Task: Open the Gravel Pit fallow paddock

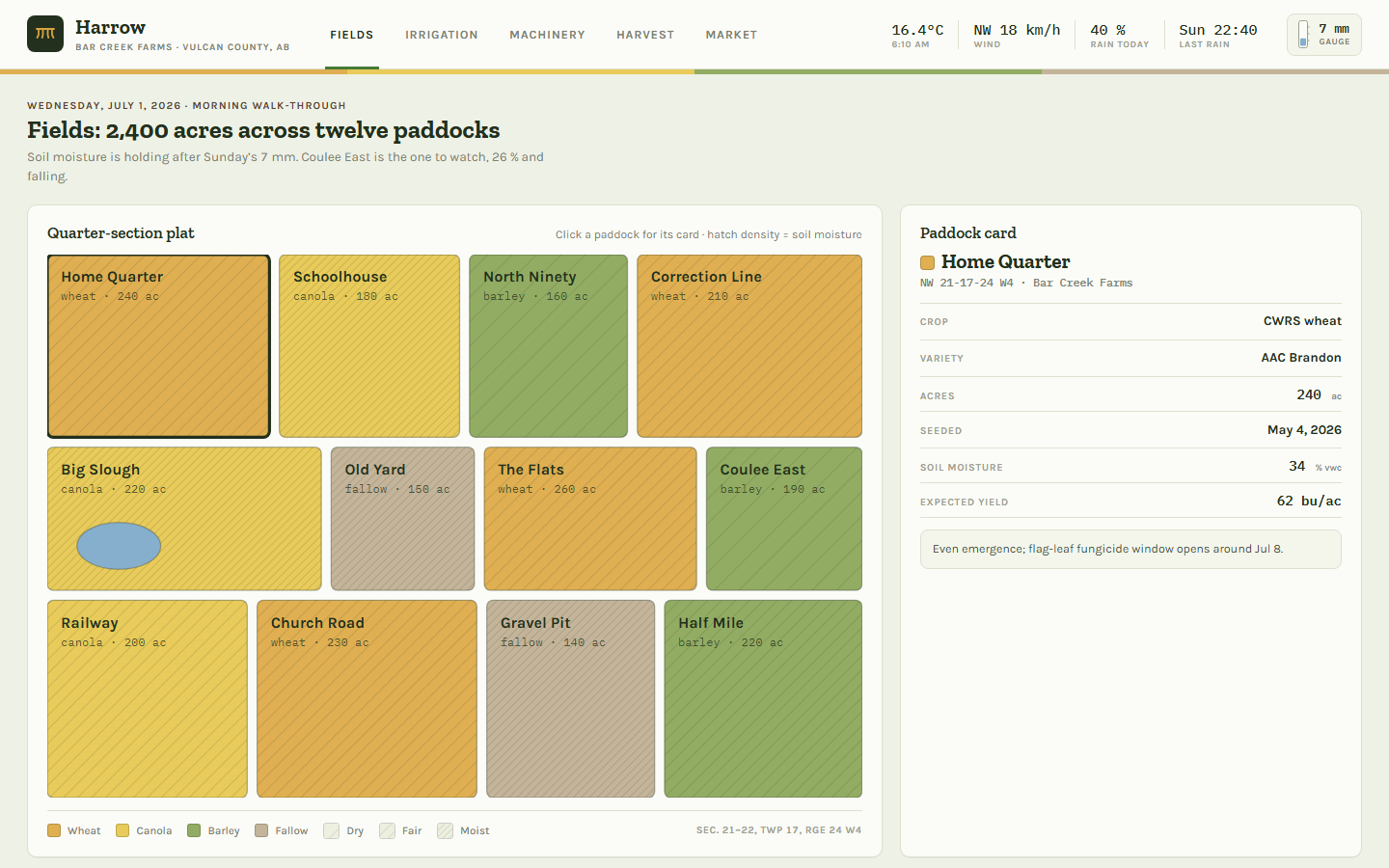Action: tap(571, 699)
